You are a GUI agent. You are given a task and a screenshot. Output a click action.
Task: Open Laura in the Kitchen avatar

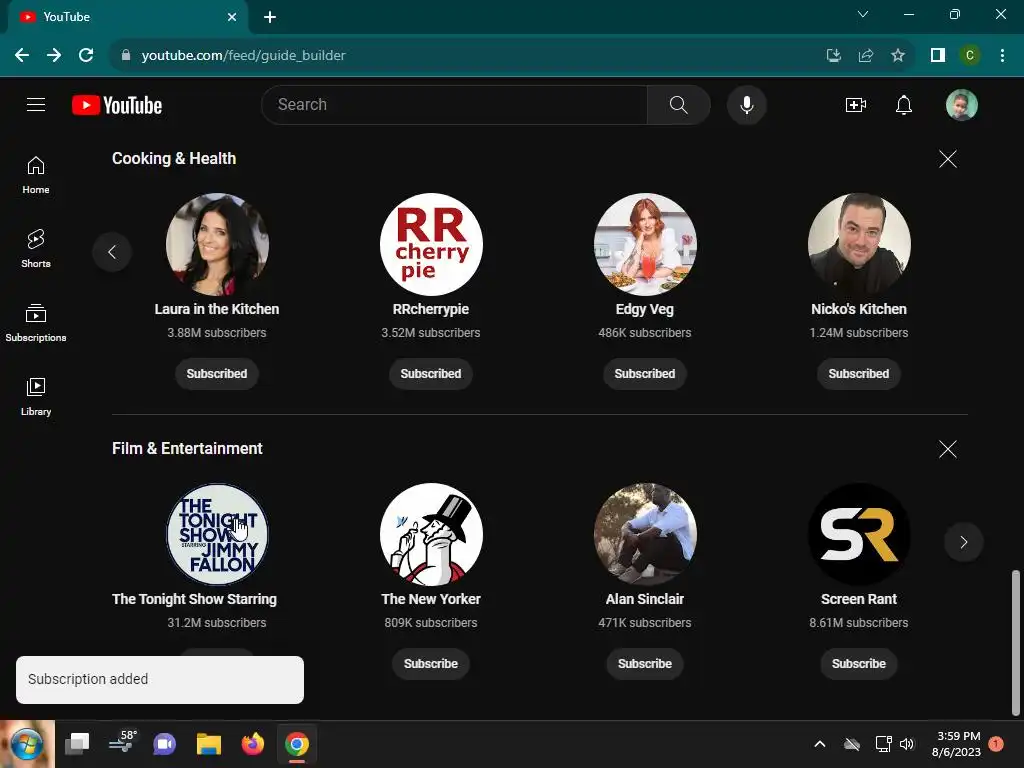click(x=217, y=244)
